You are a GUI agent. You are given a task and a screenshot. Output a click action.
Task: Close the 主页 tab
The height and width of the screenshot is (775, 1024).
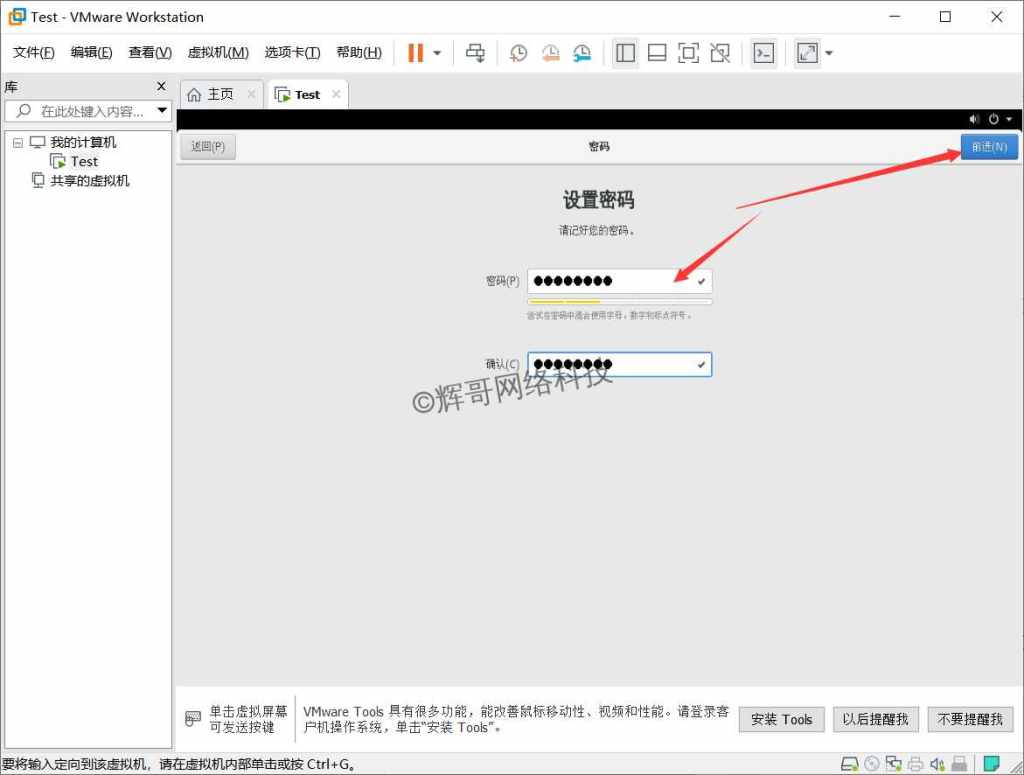coord(251,95)
